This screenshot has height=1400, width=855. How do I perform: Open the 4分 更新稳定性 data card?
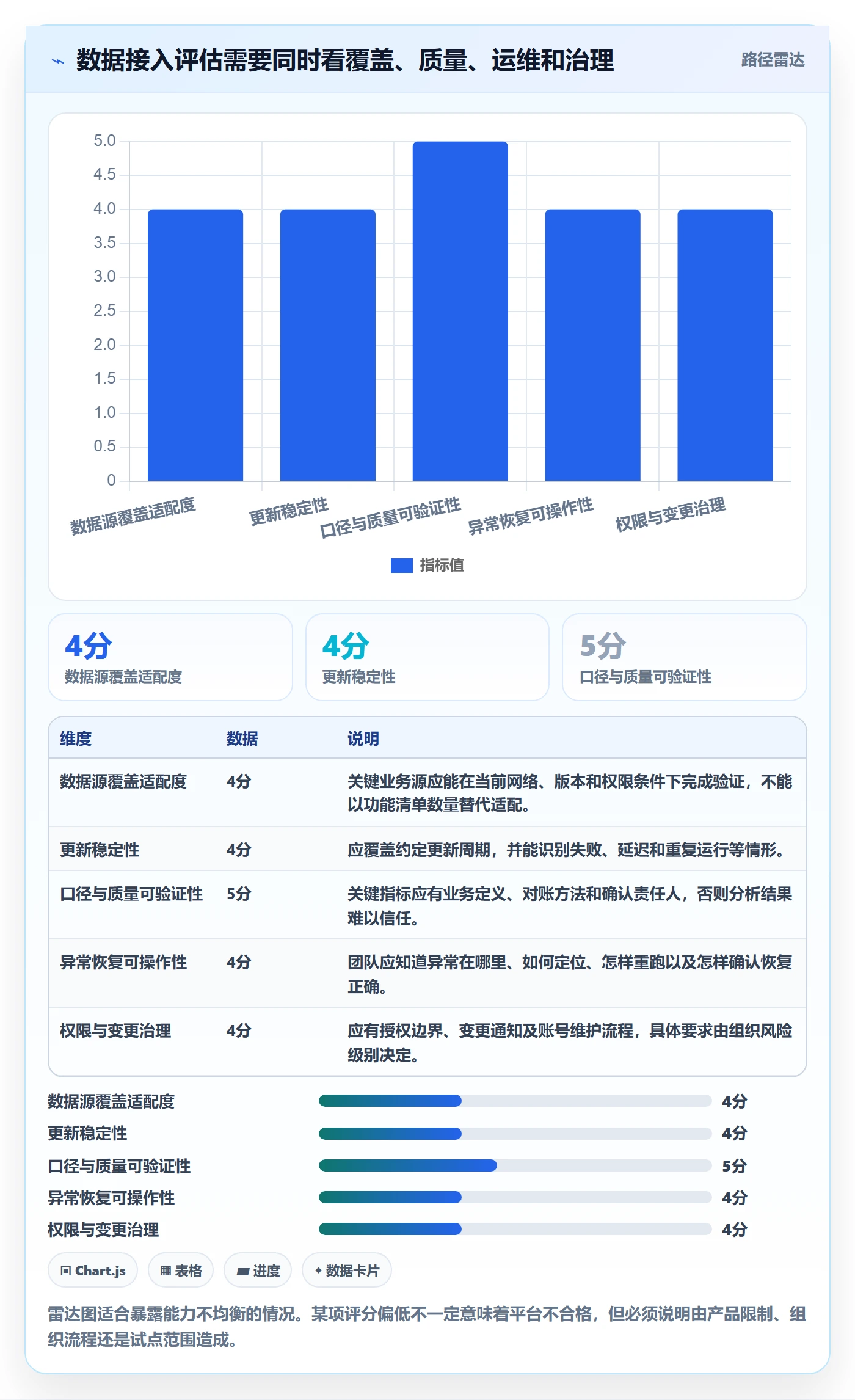click(428, 657)
